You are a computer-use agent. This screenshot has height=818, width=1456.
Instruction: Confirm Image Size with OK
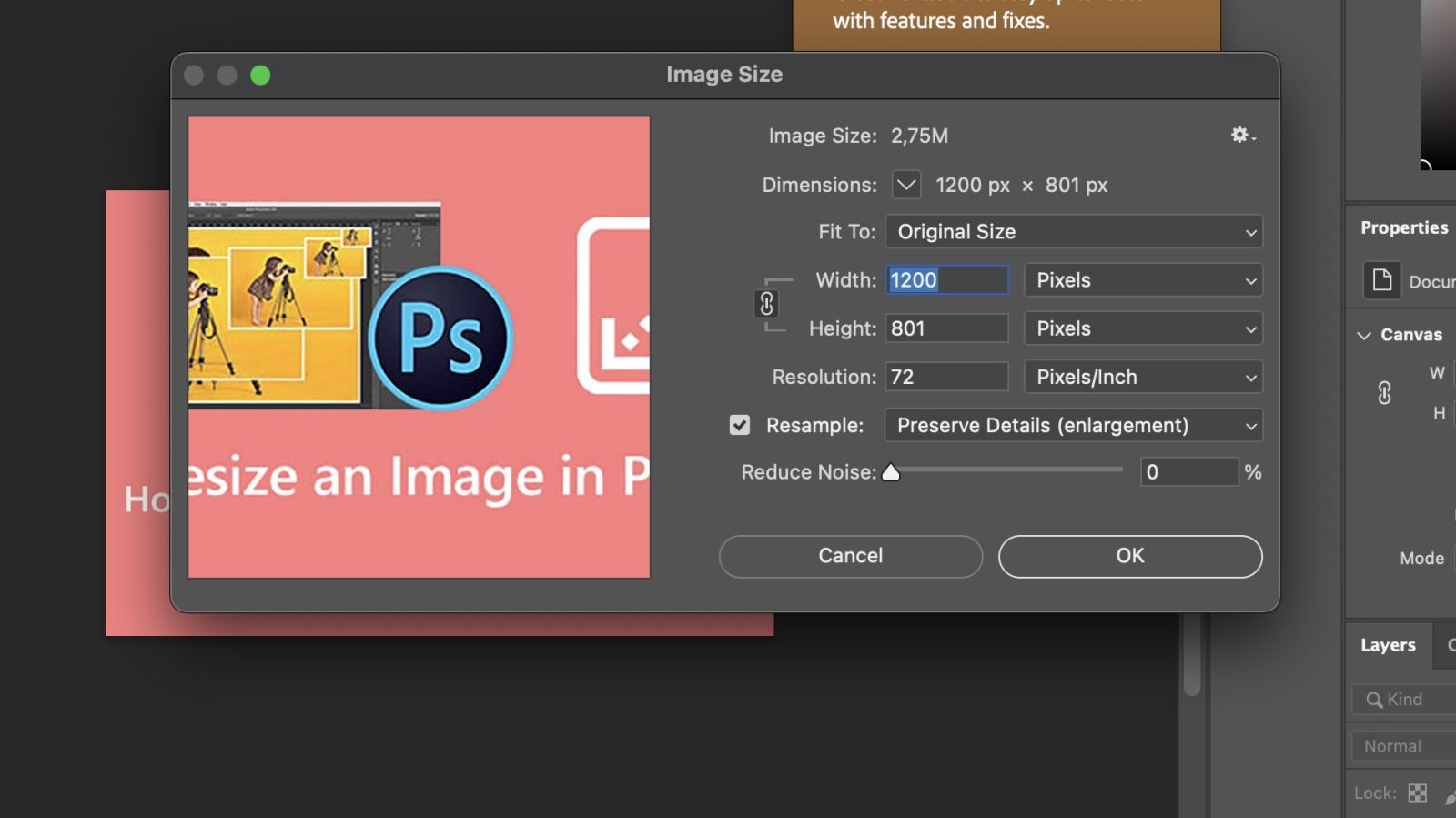pos(1130,556)
